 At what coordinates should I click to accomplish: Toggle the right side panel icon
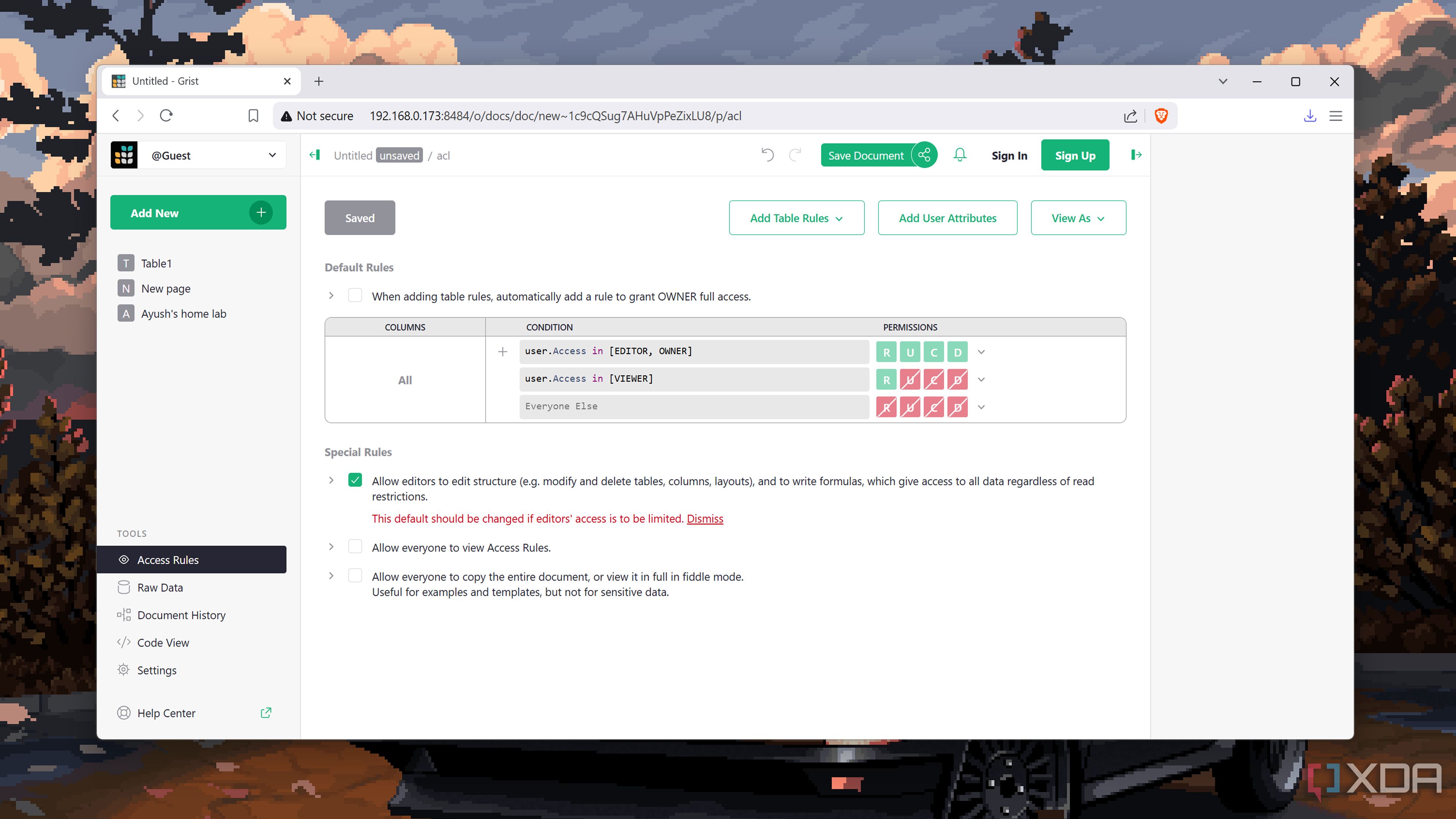point(1136,155)
